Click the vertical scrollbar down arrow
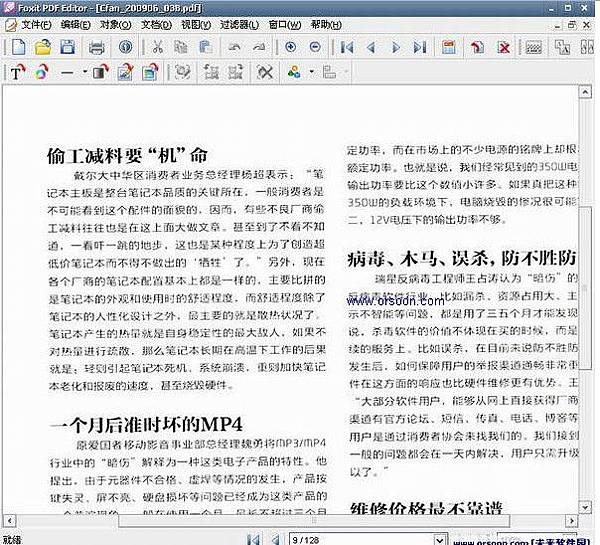 tap(585, 507)
